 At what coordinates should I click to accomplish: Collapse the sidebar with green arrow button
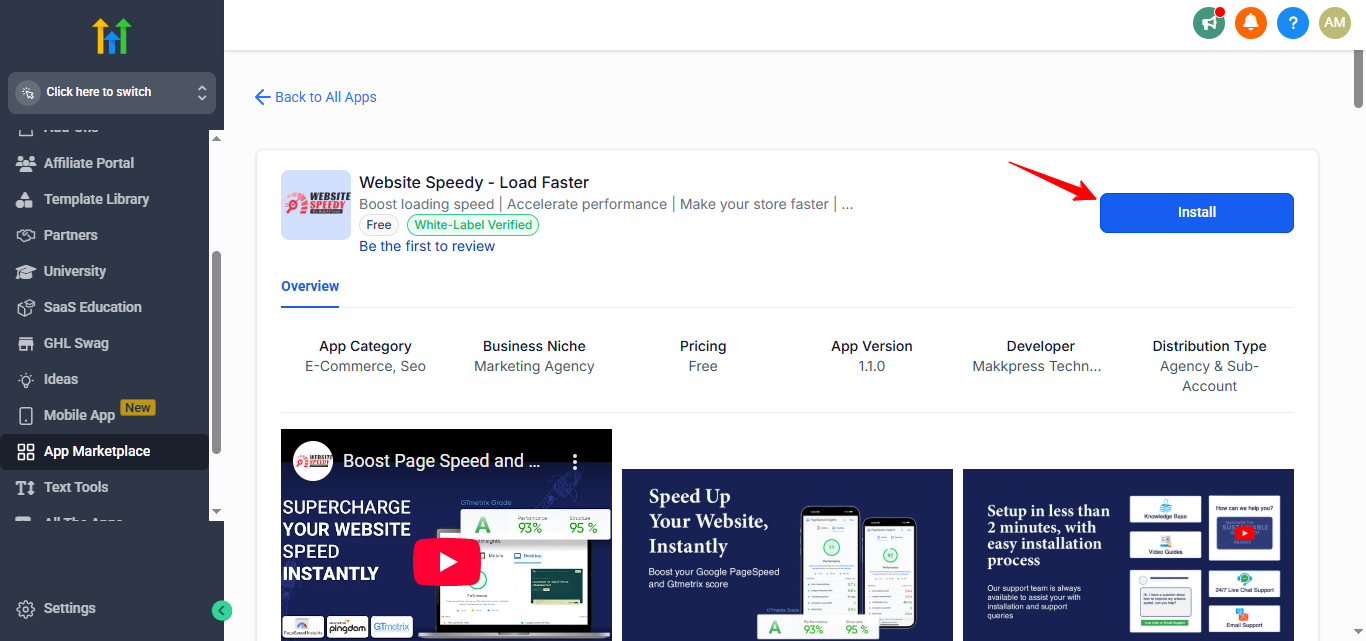(x=222, y=610)
